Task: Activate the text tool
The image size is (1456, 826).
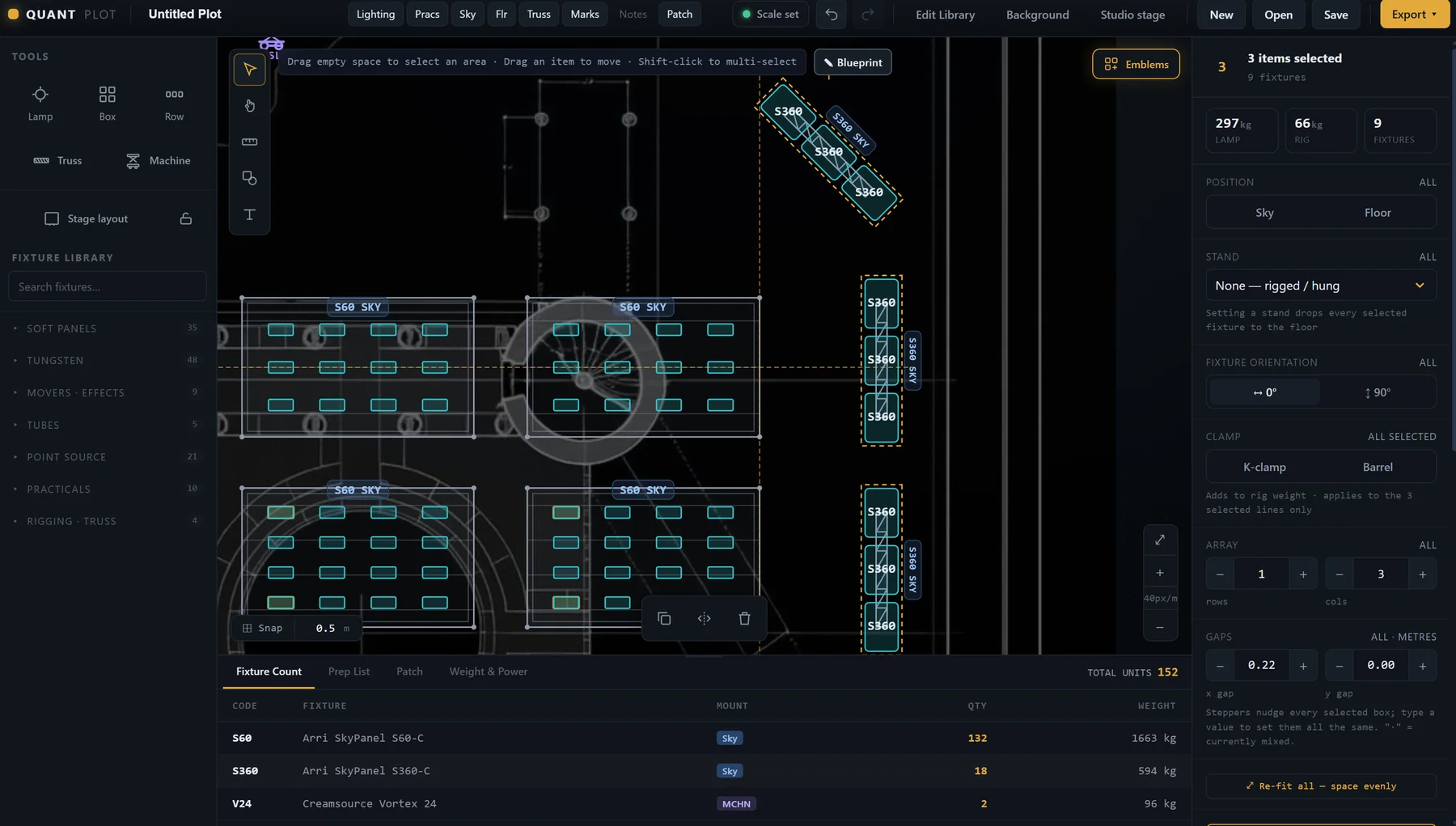Action: click(x=250, y=214)
